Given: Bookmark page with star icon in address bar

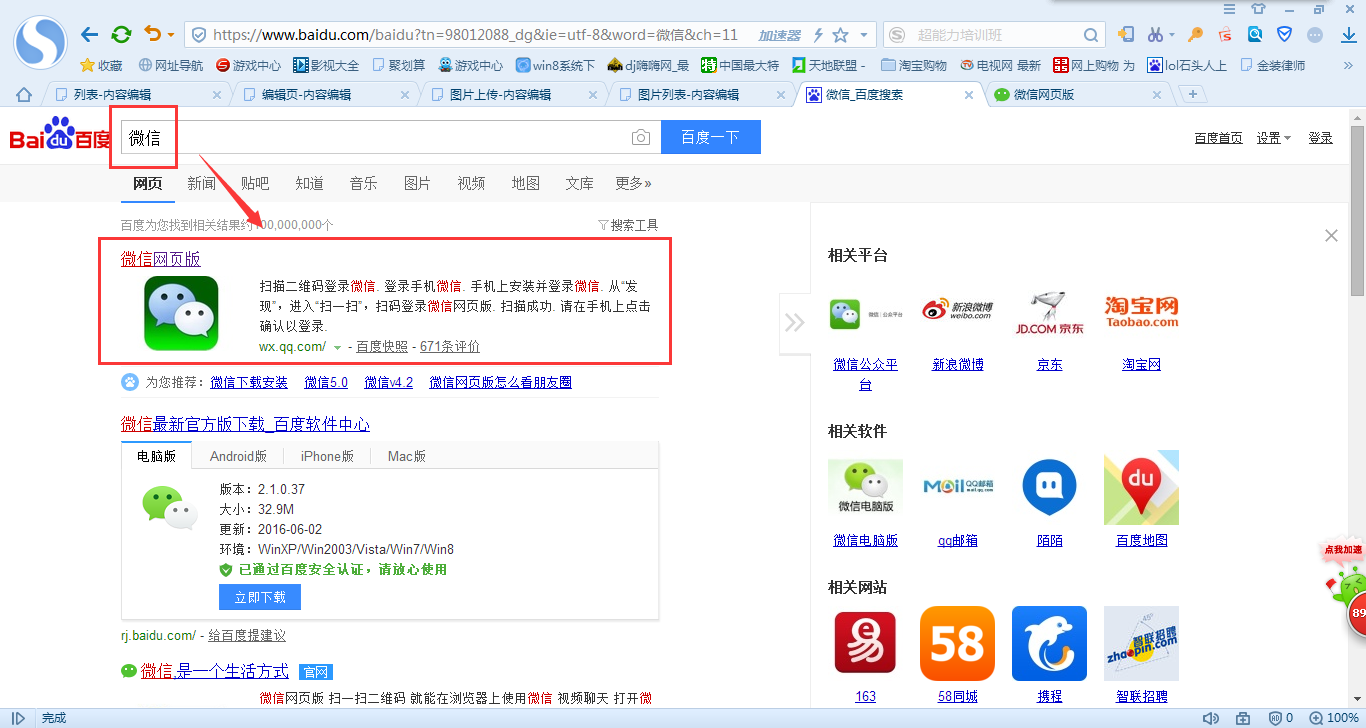Looking at the screenshot, I should coord(841,35).
